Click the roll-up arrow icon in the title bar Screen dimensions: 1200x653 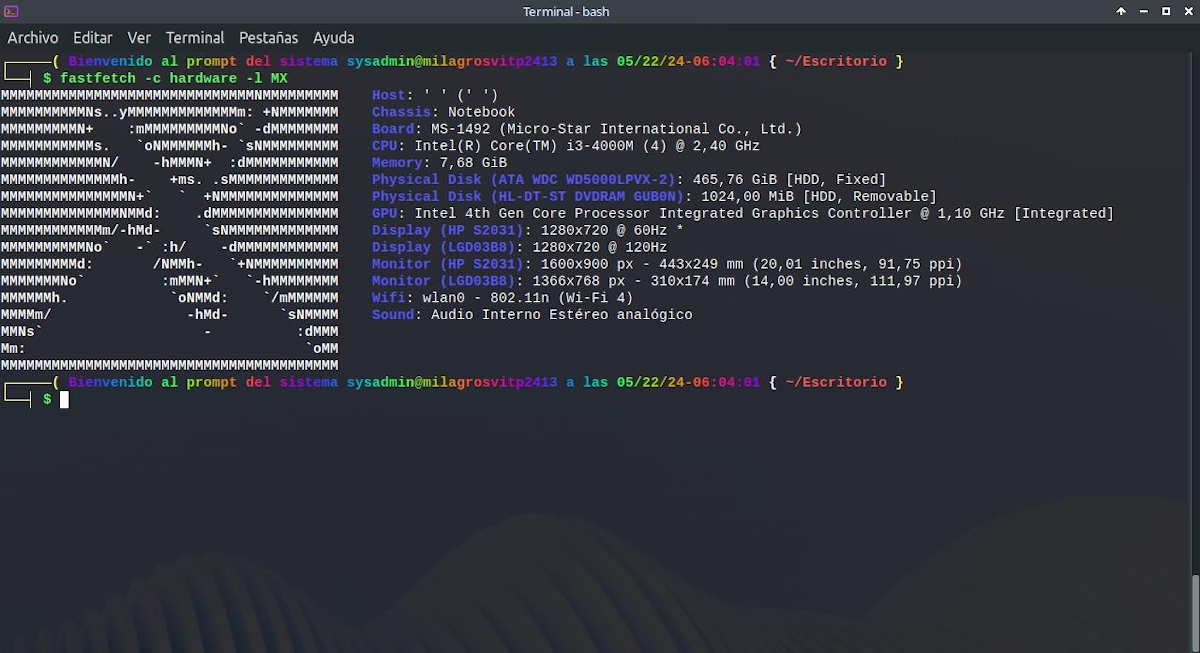point(1121,11)
